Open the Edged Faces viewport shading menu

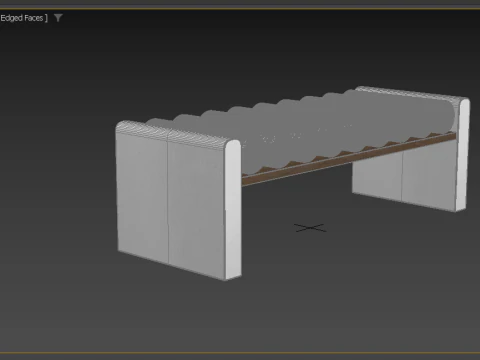[23, 18]
